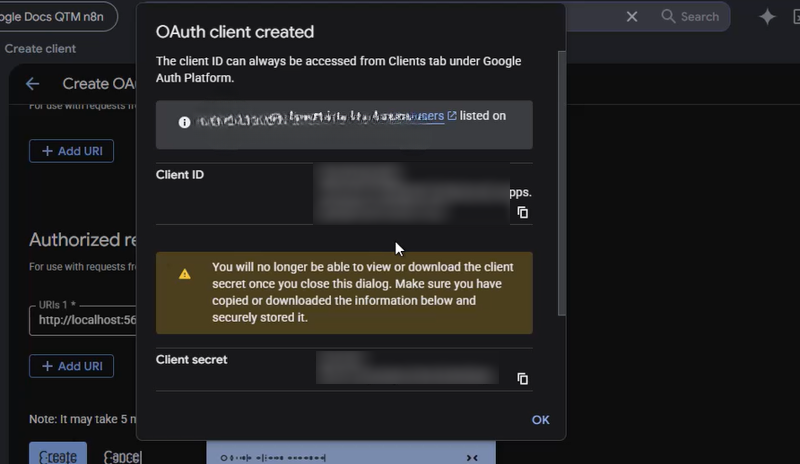Image resolution: width=800 pixels, height=464 pixels.
Task: Click the Search magnifier in top bar
Action: pyautogui.click(x=668, y=16)
